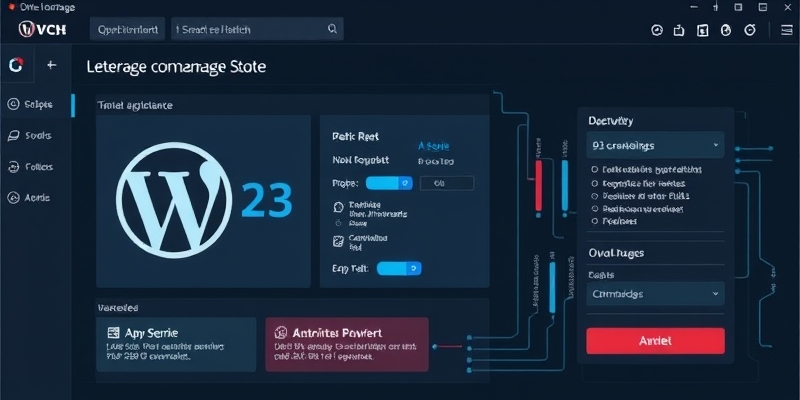Click the large WordPress logo thumbnail
Viewport: 800px width, 400px height.
point(173,200)
